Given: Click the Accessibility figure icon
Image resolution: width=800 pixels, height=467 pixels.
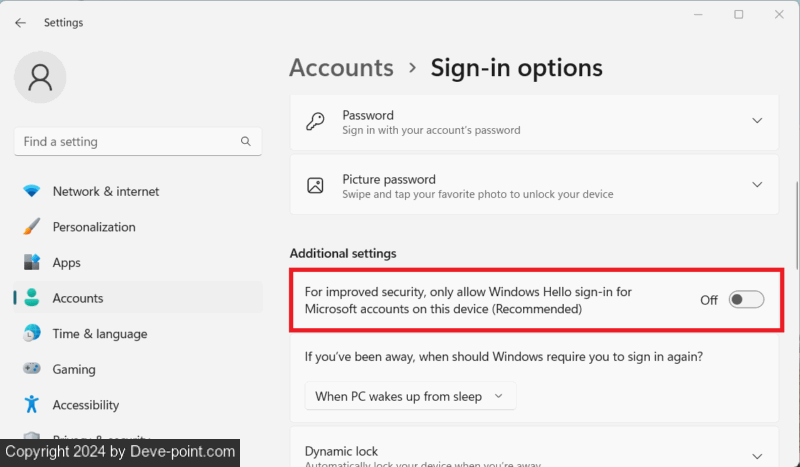Looking at the screenshot, I should [32, 405].
